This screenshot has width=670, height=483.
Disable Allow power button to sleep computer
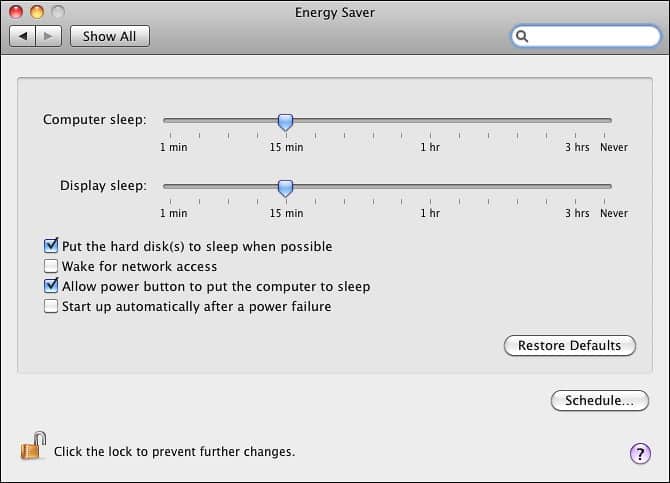pos(51,286)
